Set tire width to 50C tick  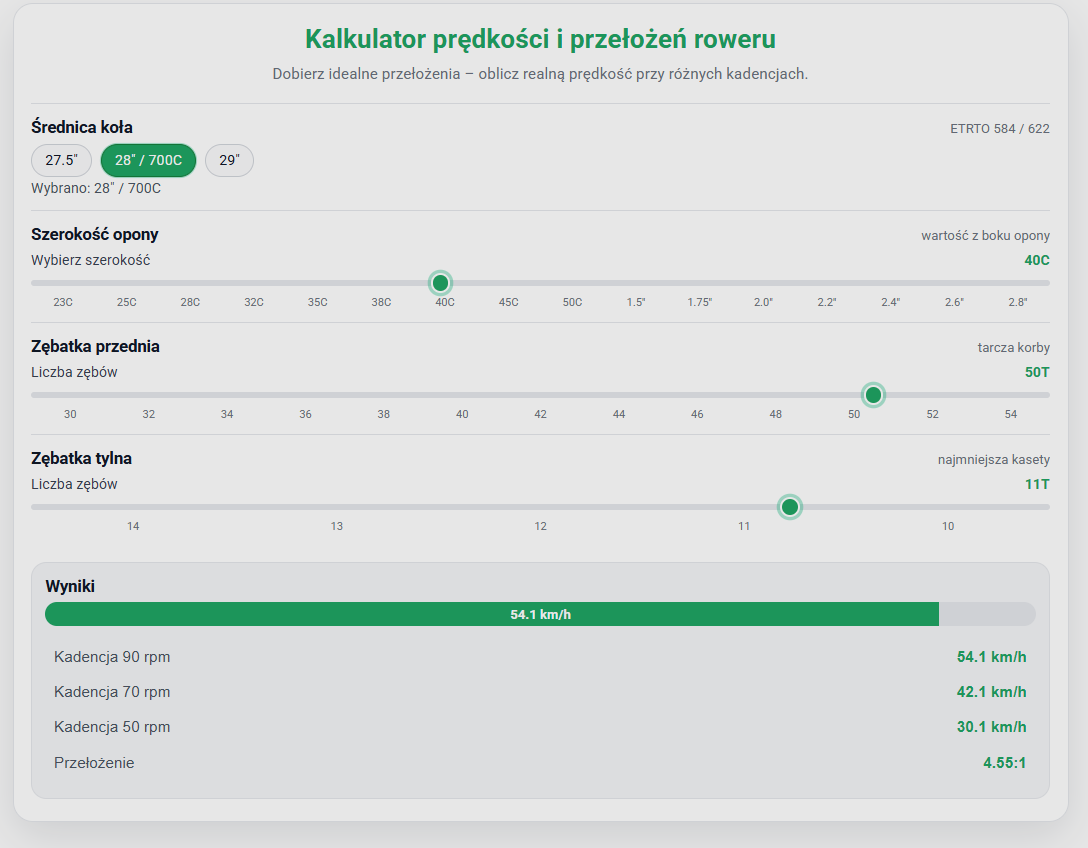point(572,302)
